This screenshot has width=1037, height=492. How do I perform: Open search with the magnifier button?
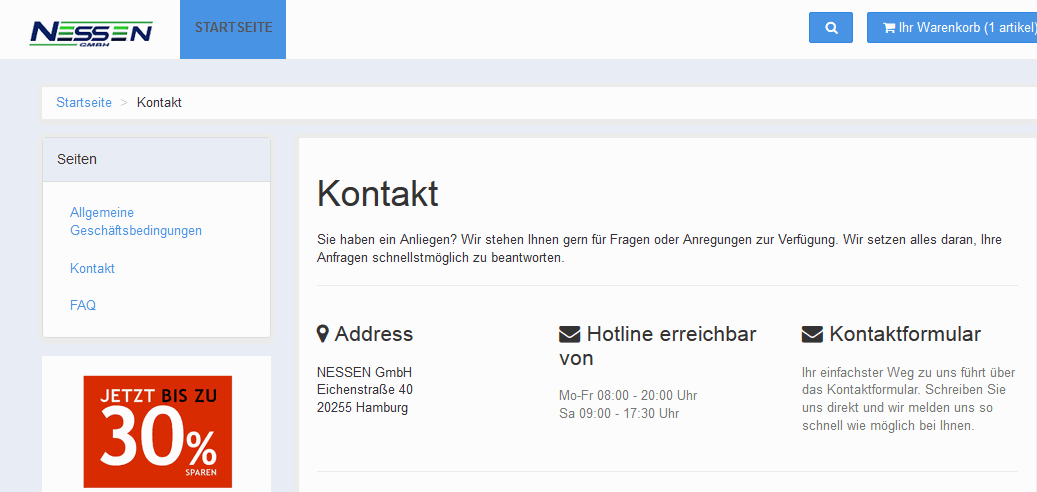tap(831, 28)
